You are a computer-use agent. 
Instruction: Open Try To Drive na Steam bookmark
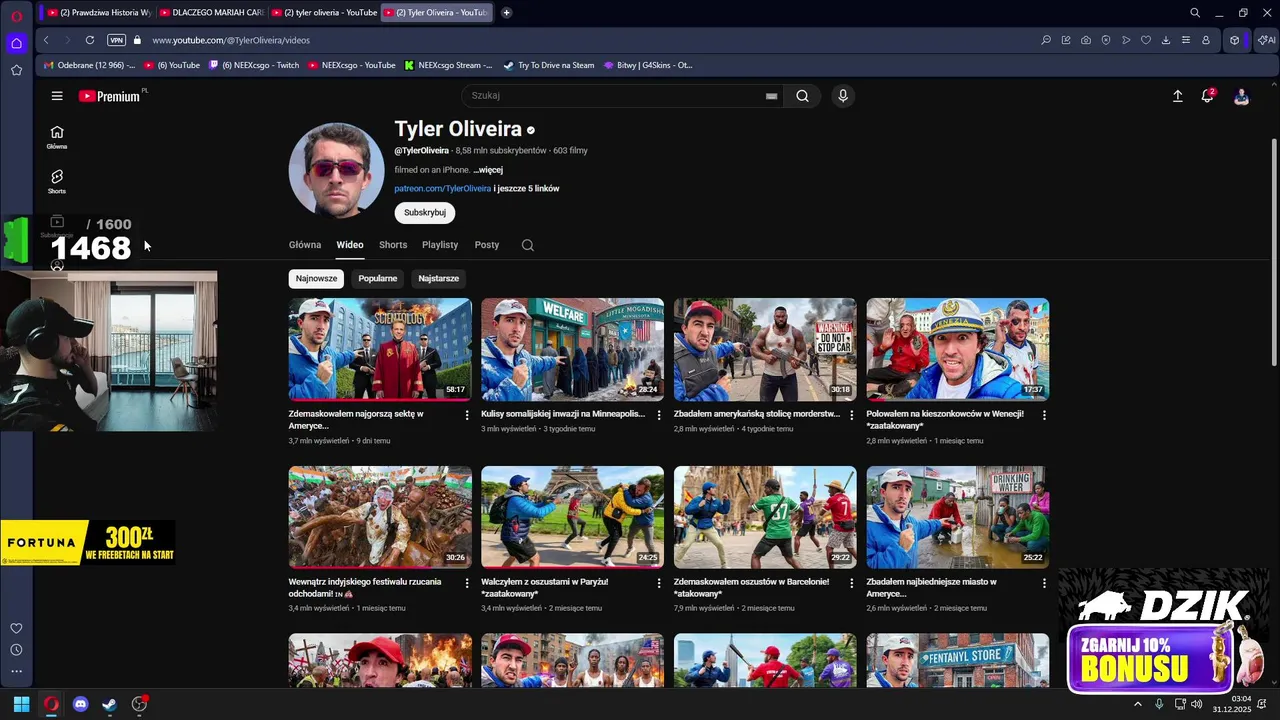[x=549, y=65]
